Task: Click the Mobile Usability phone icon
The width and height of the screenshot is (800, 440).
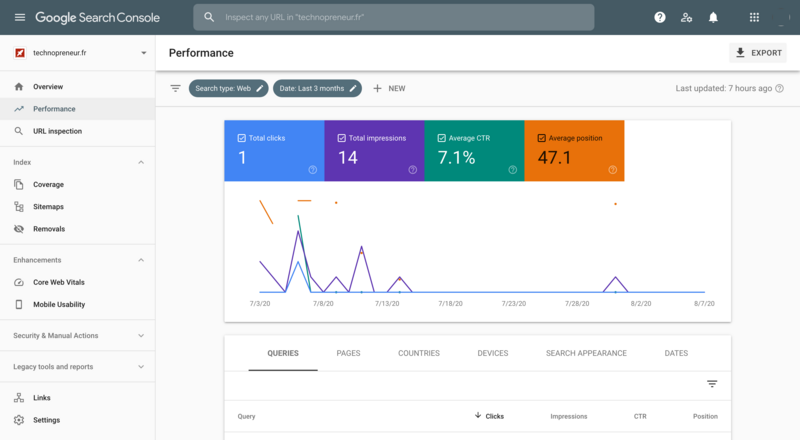Action: point(19,304)
